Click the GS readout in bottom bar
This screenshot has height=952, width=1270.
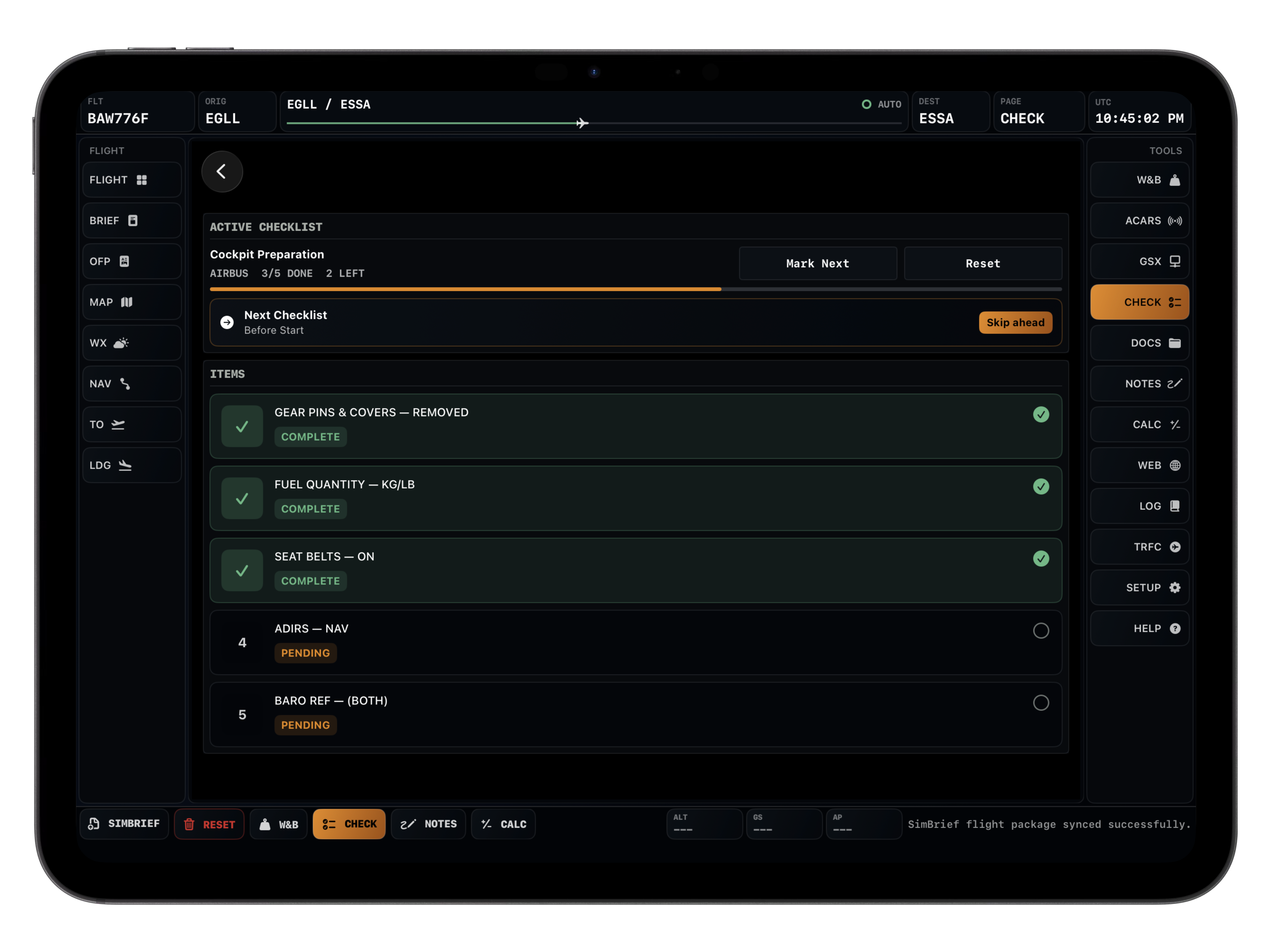pyautogui.click(x=784, y=824)
